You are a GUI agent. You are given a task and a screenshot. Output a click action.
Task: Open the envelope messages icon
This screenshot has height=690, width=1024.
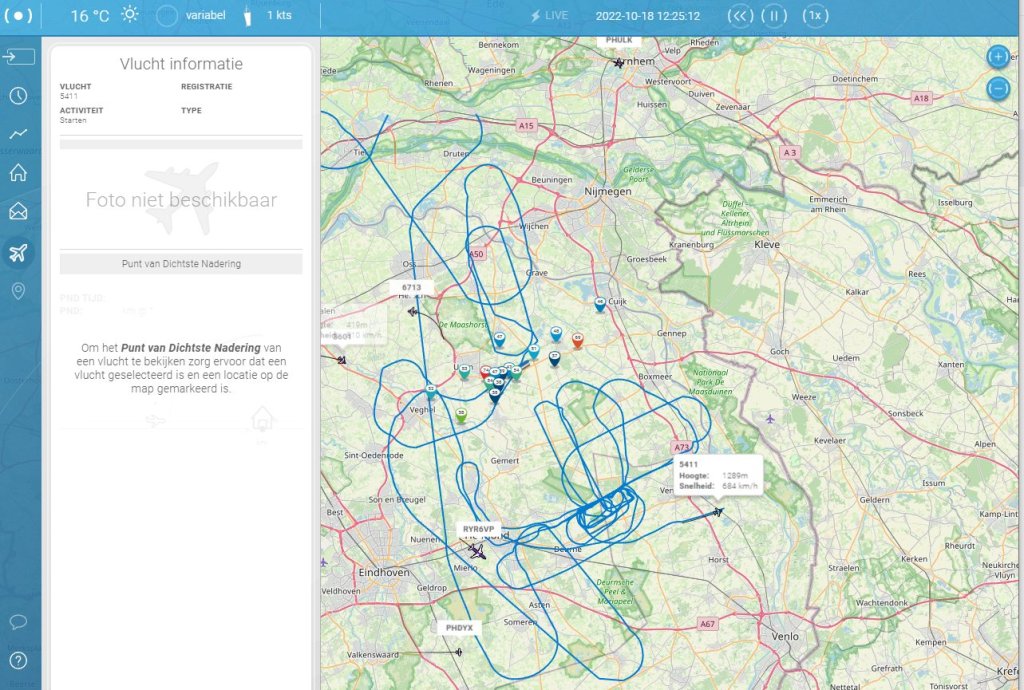(18, 211)
